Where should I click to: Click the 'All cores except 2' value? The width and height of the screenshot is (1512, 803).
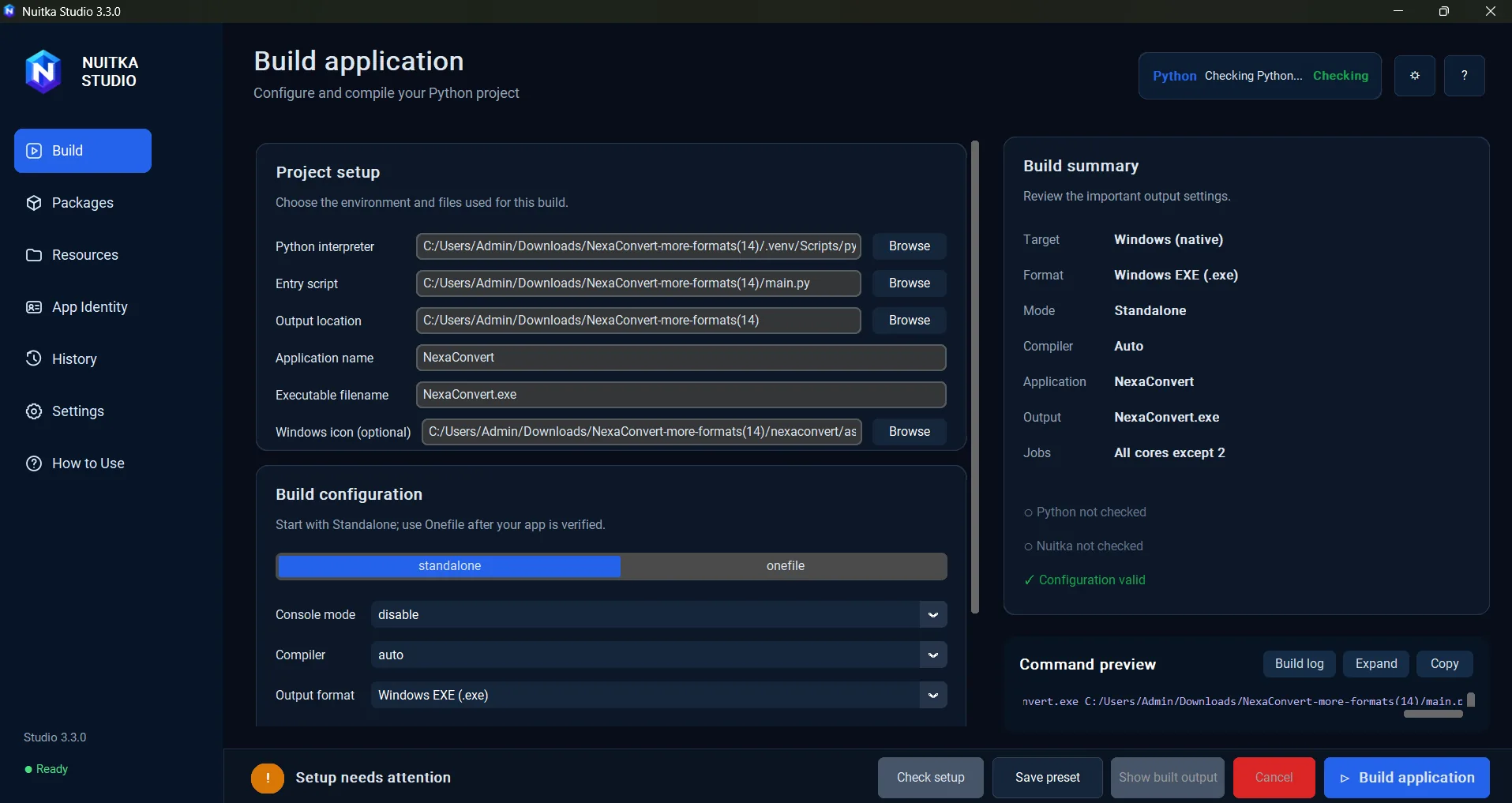(1169, 453)
